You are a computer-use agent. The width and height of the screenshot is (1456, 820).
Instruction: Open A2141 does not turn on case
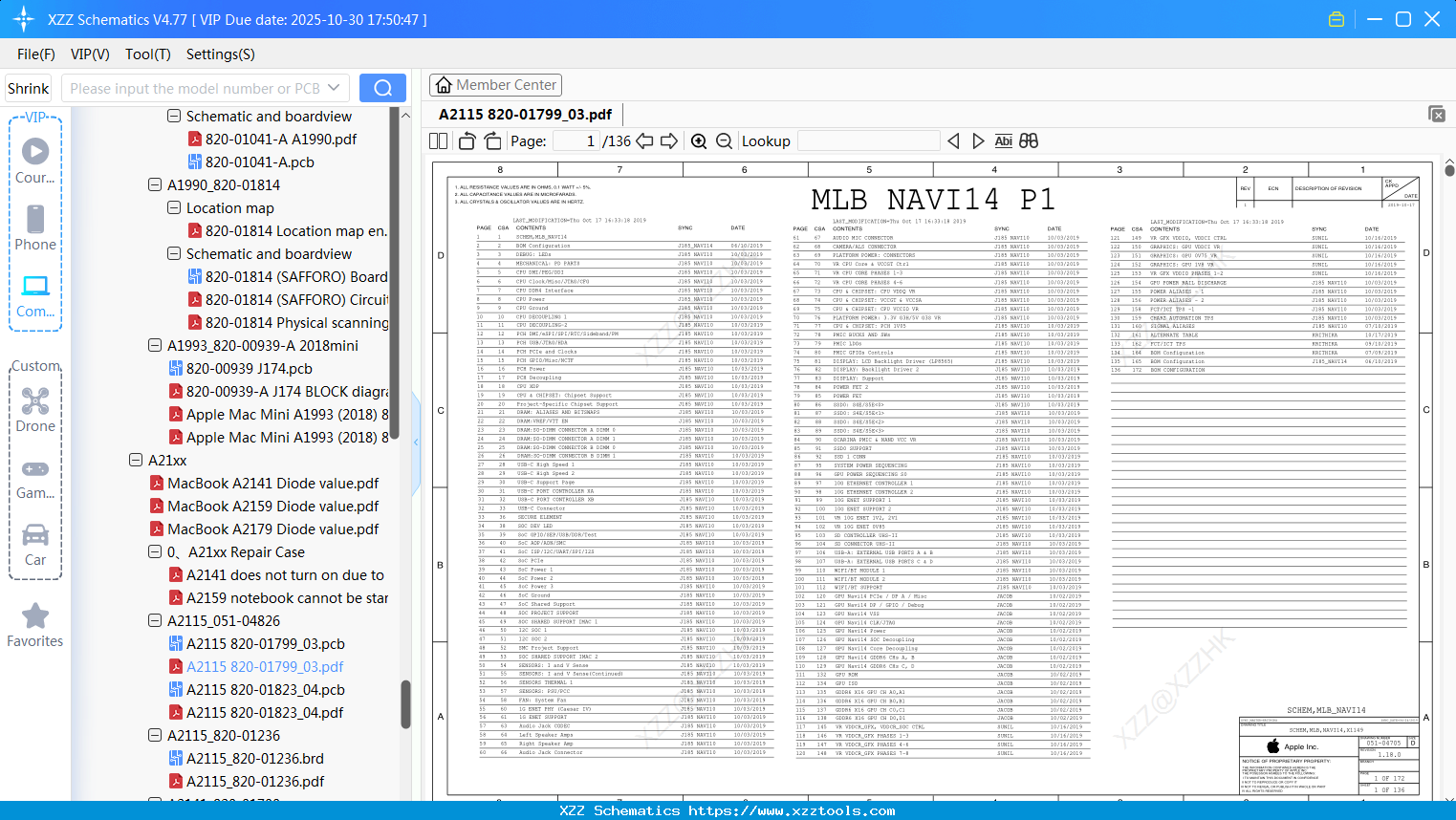click(276, 575)
